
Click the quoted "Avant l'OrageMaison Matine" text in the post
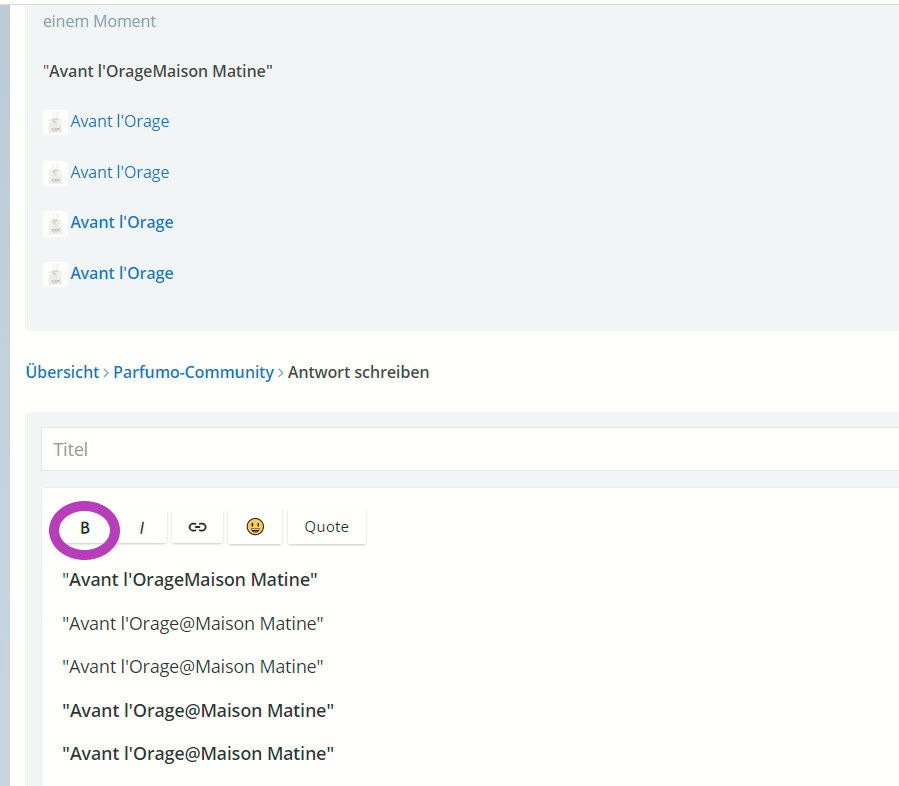158,71
